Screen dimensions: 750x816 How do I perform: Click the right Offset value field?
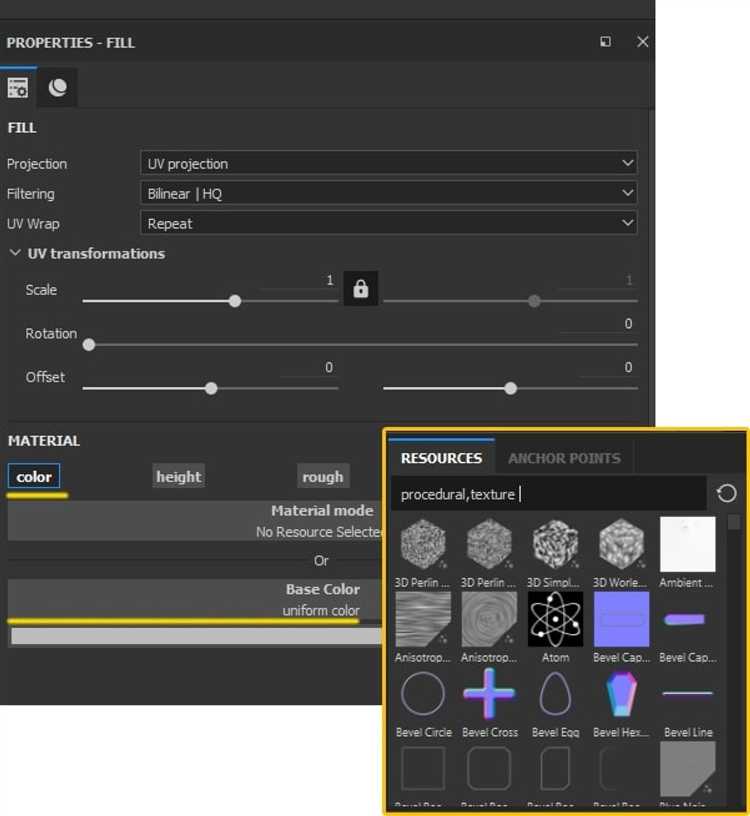(608, 367)
